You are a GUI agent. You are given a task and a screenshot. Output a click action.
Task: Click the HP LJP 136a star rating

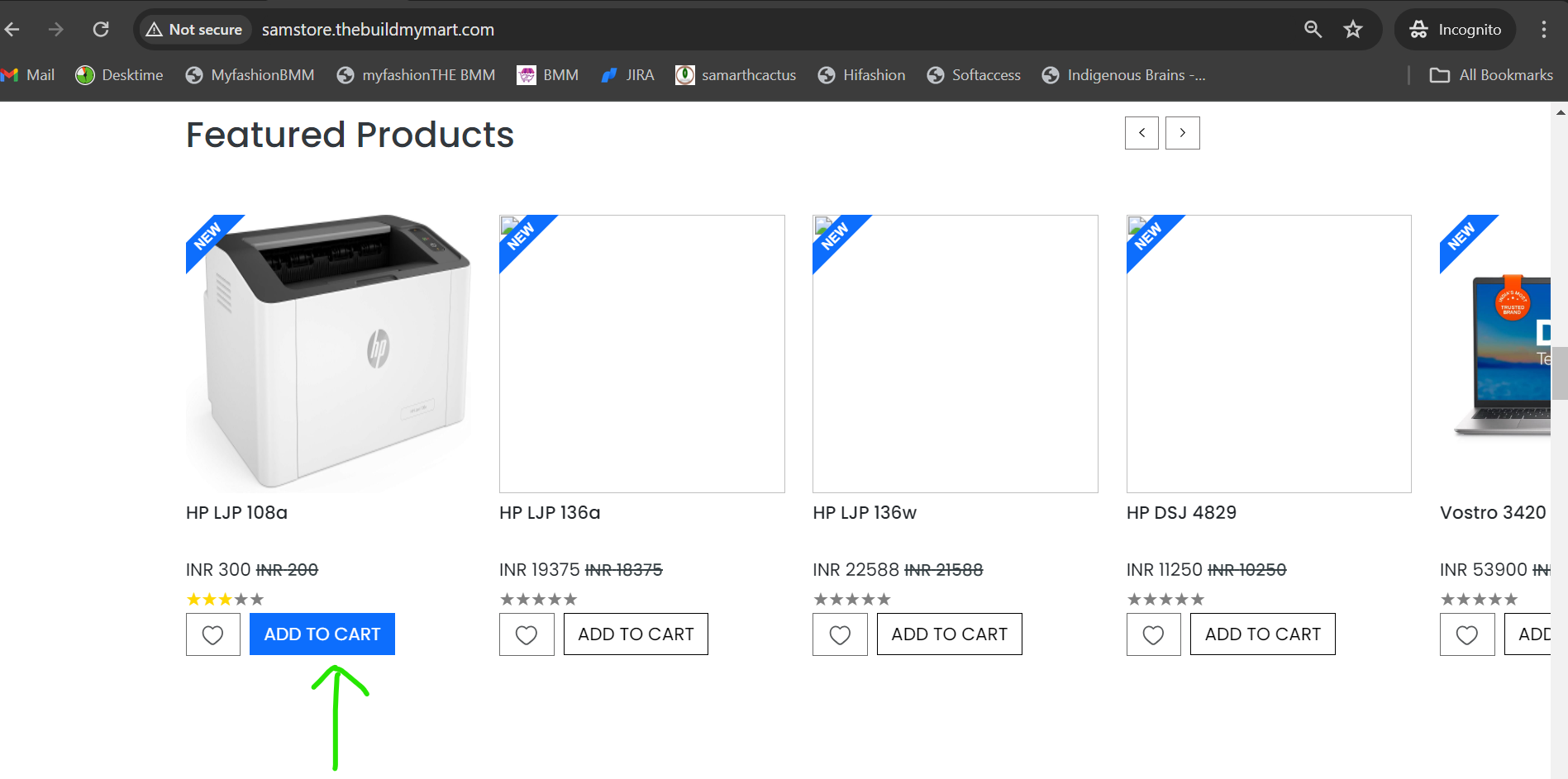pos(538,600)
